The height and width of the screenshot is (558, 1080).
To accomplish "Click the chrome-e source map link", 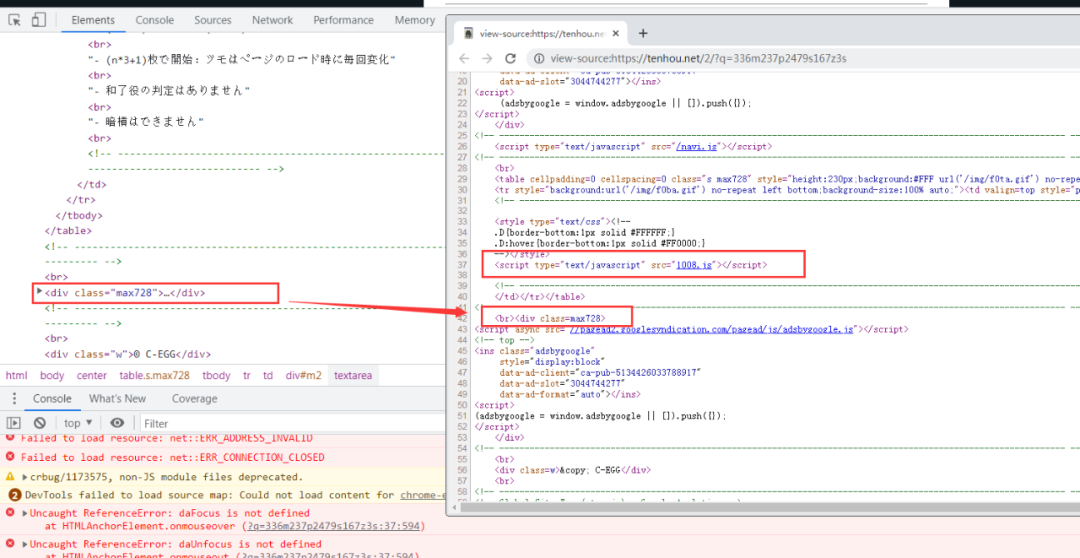I will pyautogui.click(x=422, y=495).
